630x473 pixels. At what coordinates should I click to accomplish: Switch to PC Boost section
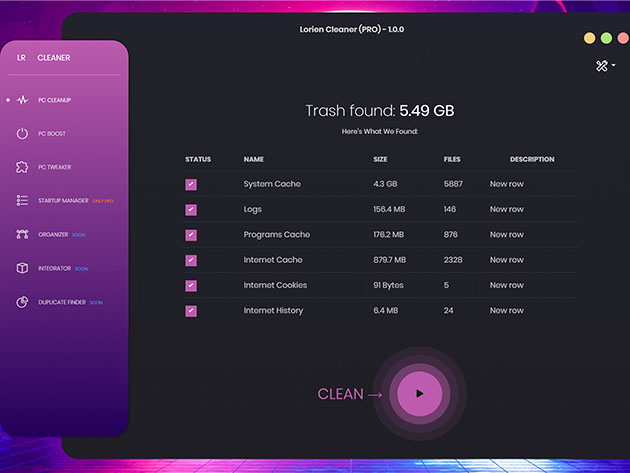point(52,133)
